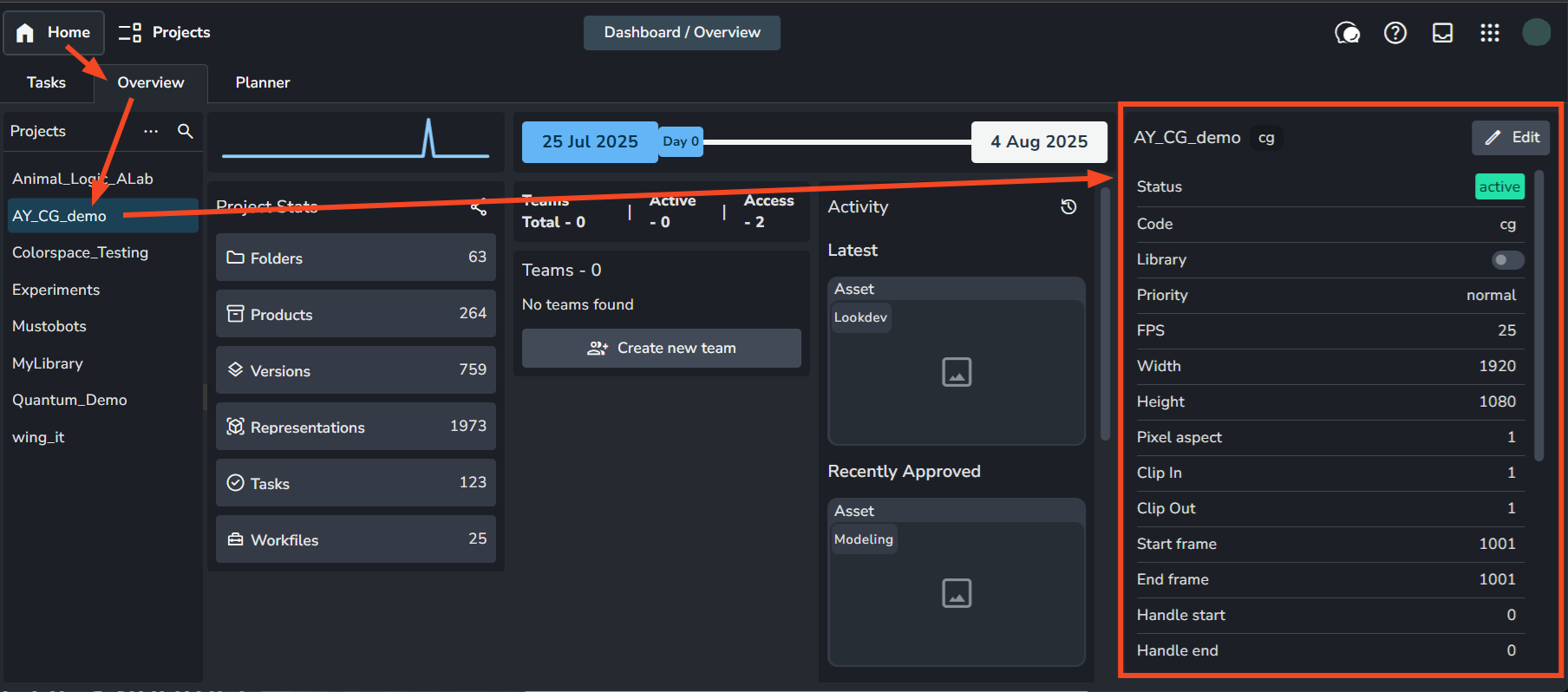Toggle the Library switch

pyautogui.click(x=1507, y=259)
